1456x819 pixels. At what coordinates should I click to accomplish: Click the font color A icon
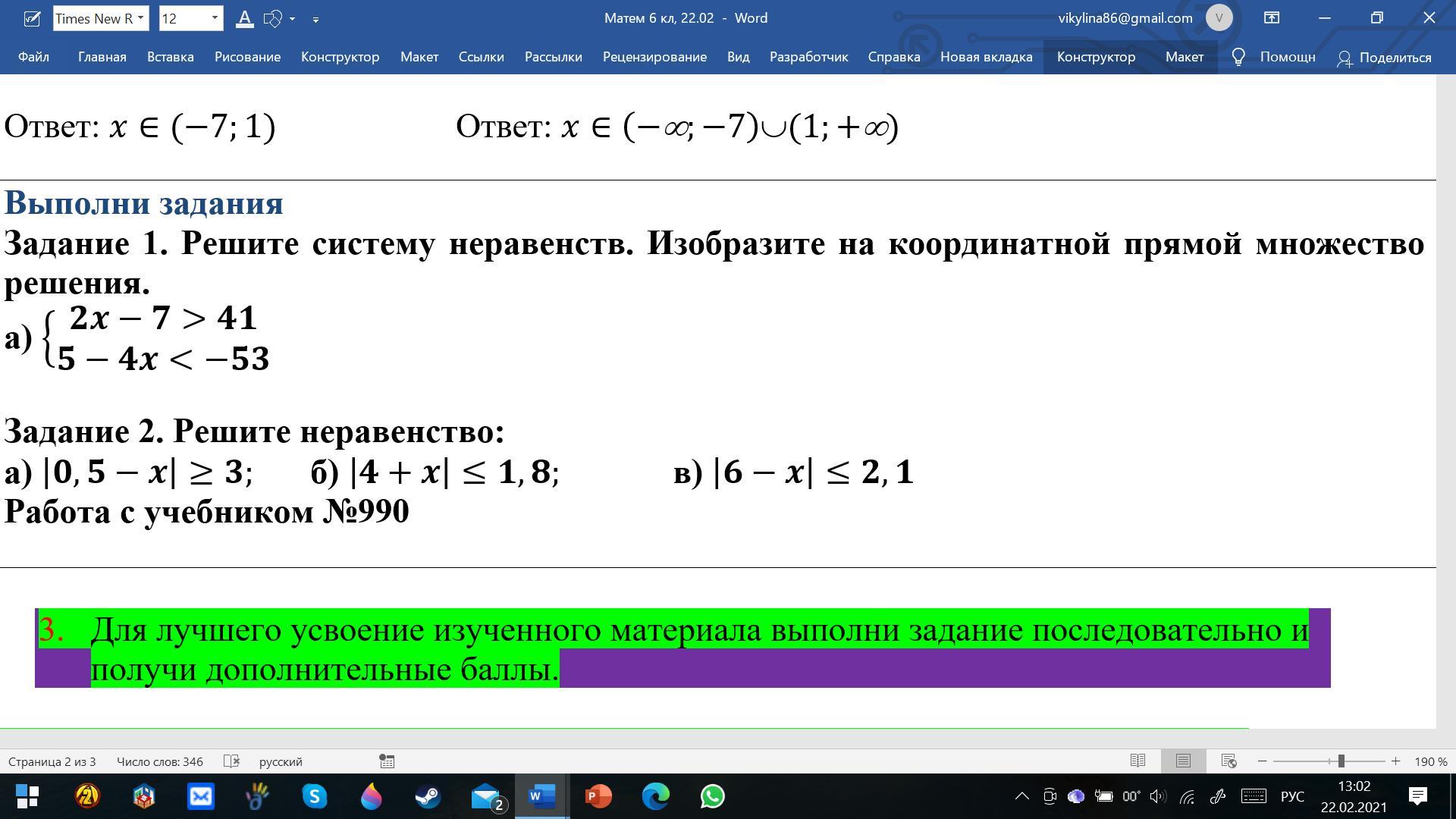pos(244,18)
